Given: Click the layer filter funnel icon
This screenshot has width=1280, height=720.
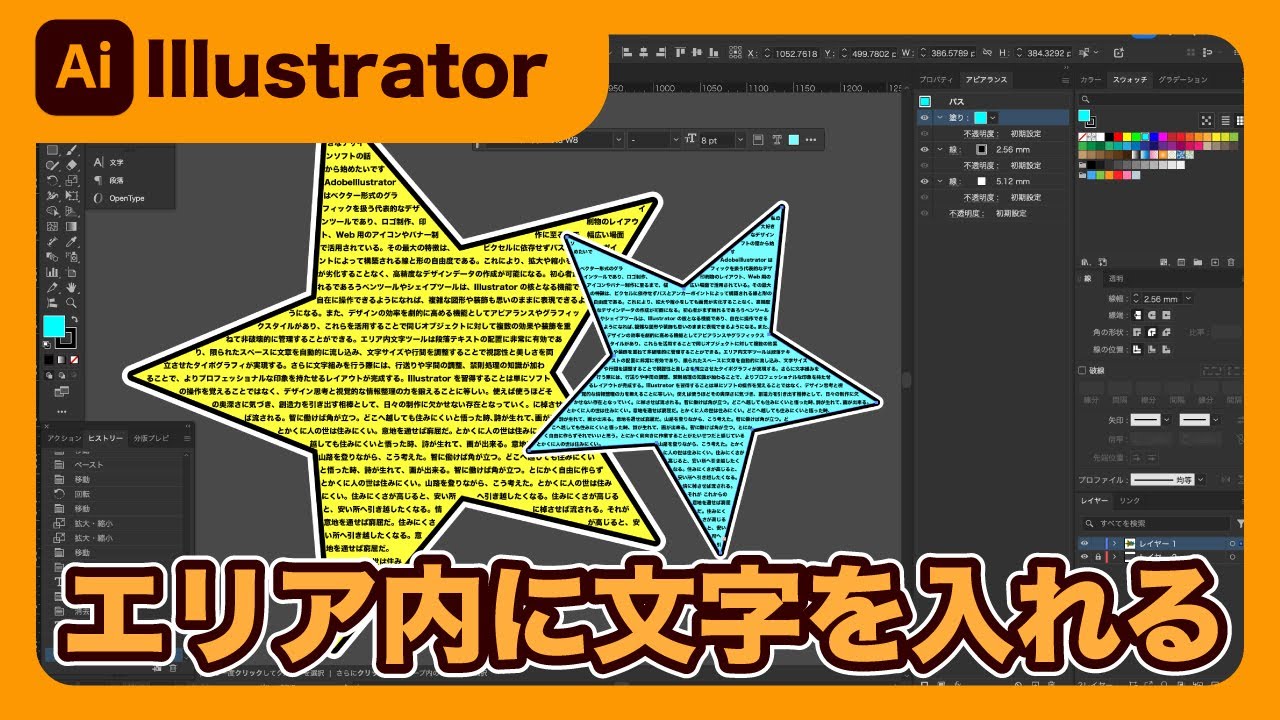Looking at the screenshot, I should 1241,524.
